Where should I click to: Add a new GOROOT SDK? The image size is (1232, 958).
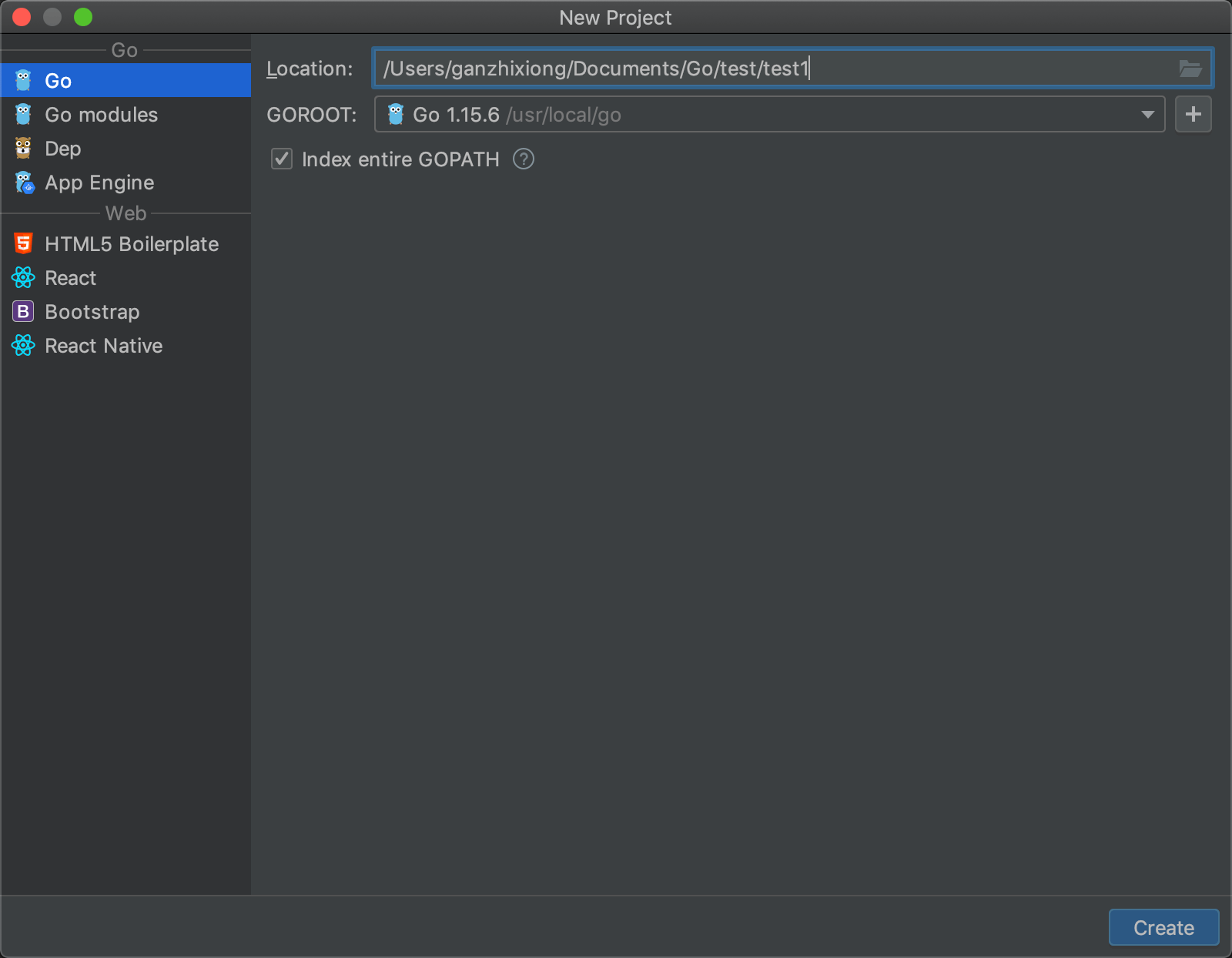click(1193, 114)
